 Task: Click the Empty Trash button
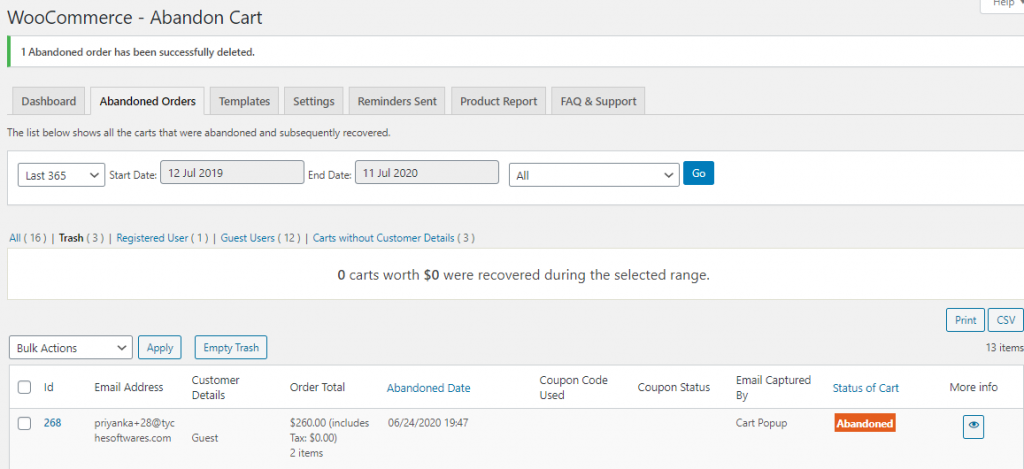(x=231, y=348)
